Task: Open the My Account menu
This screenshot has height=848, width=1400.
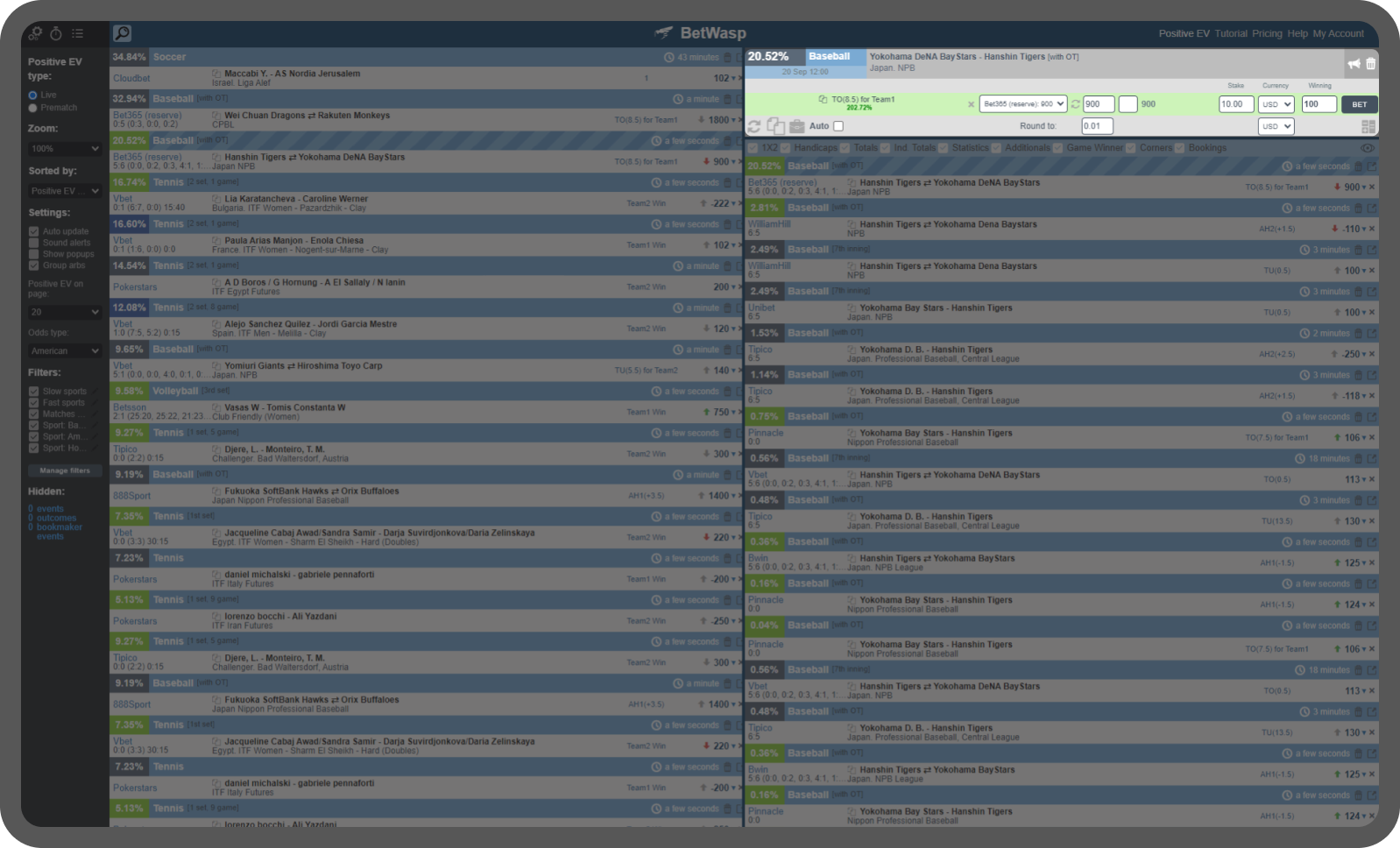Action: click(x=1338, y=33)
